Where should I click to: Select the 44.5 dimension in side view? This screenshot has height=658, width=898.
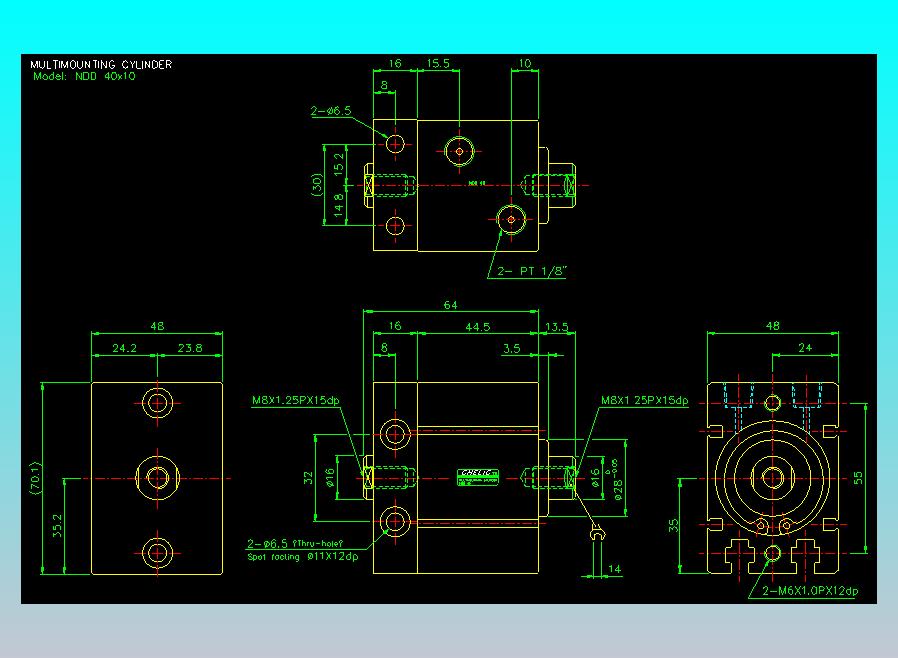478,327
